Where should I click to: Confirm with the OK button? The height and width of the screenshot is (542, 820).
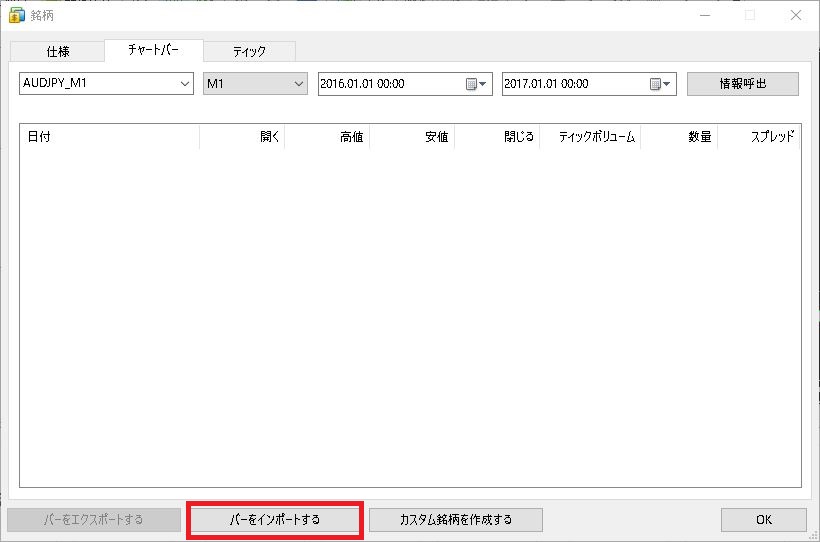point(764,520)
